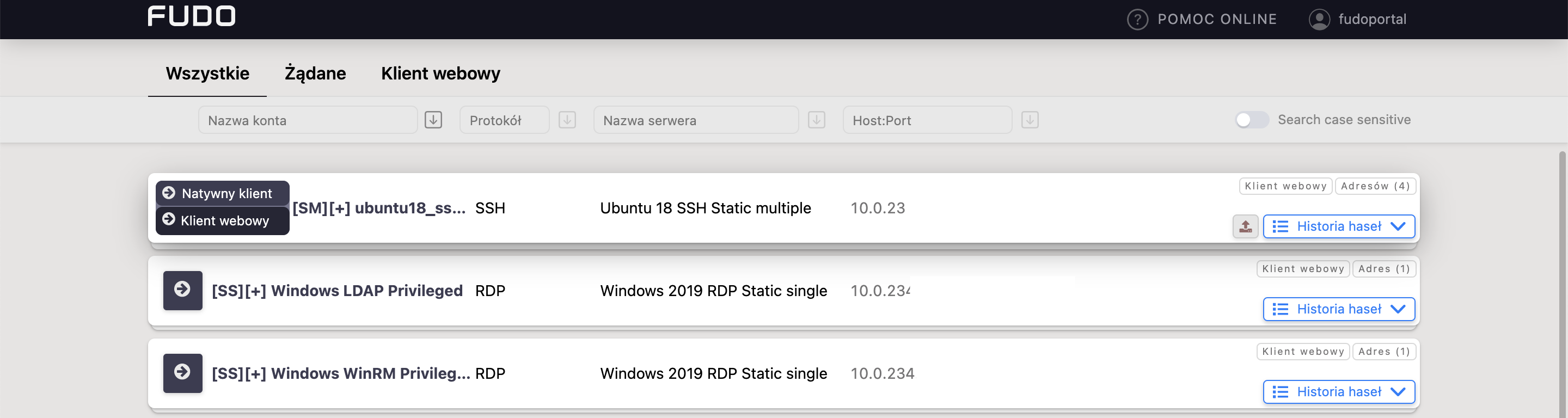Switch to the Żądane tab
Image resolution: width=1568 pixels, height=418 pixels.
tap(315, 73)
